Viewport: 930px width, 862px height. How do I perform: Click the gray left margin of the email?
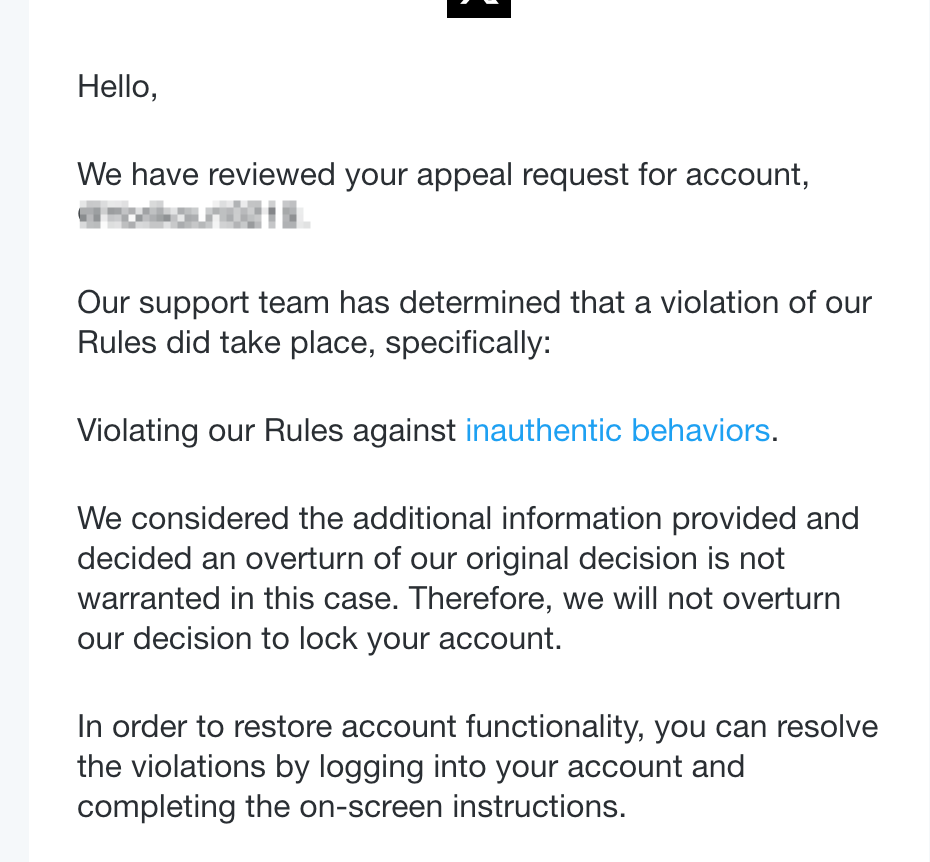(x=14, y=431)
